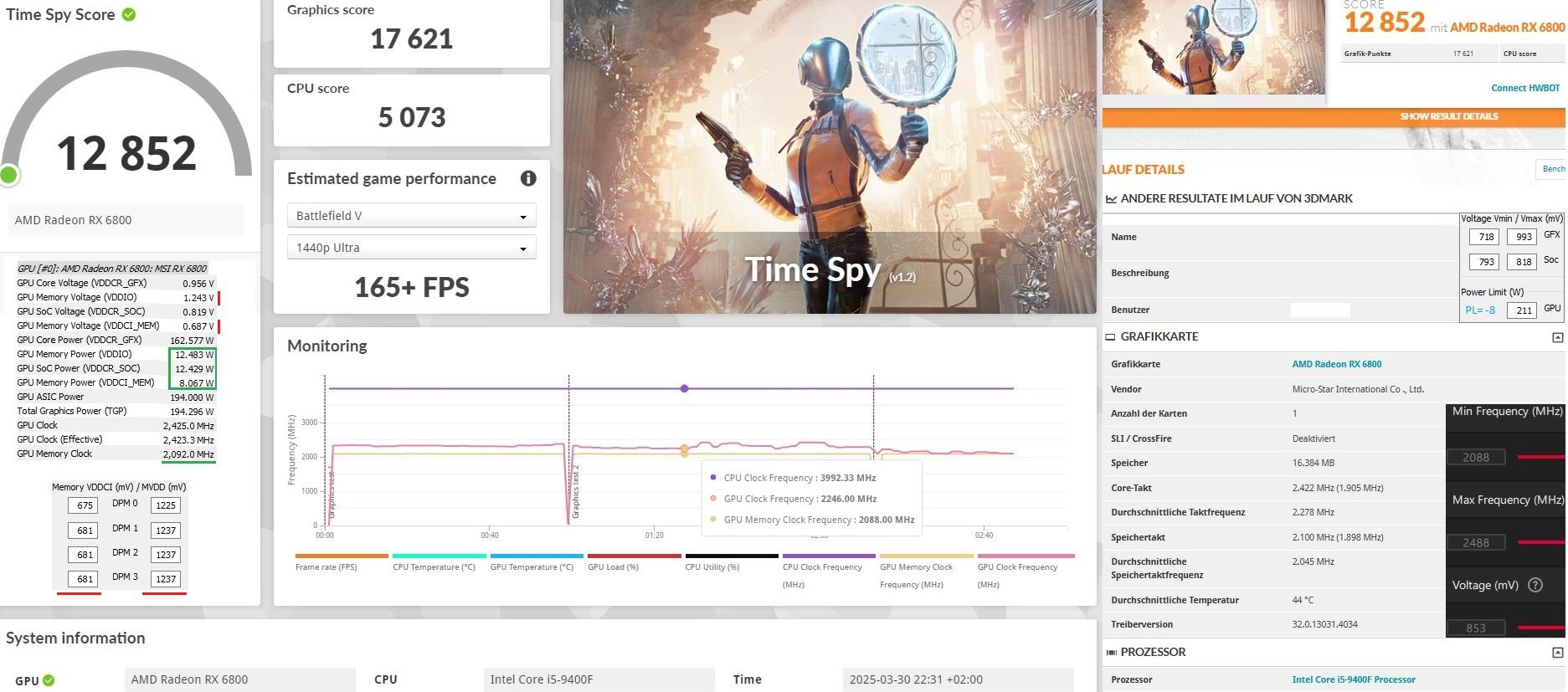Click GFX Vmax field showing 993
This screenshot has height=692, width=1568.
[x=1522, y=237]
